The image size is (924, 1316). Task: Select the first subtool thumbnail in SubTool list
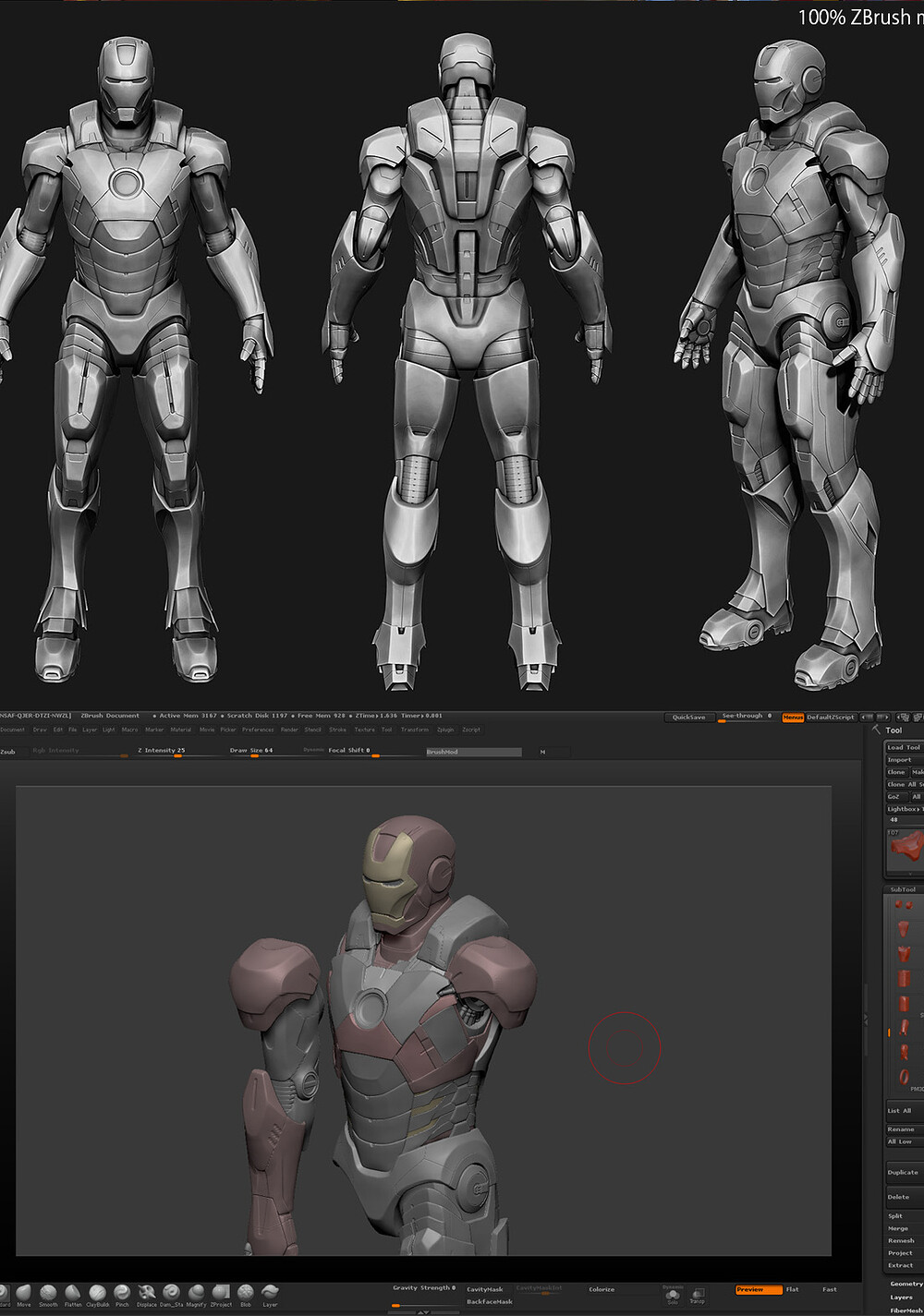click(x=903, y=905)
